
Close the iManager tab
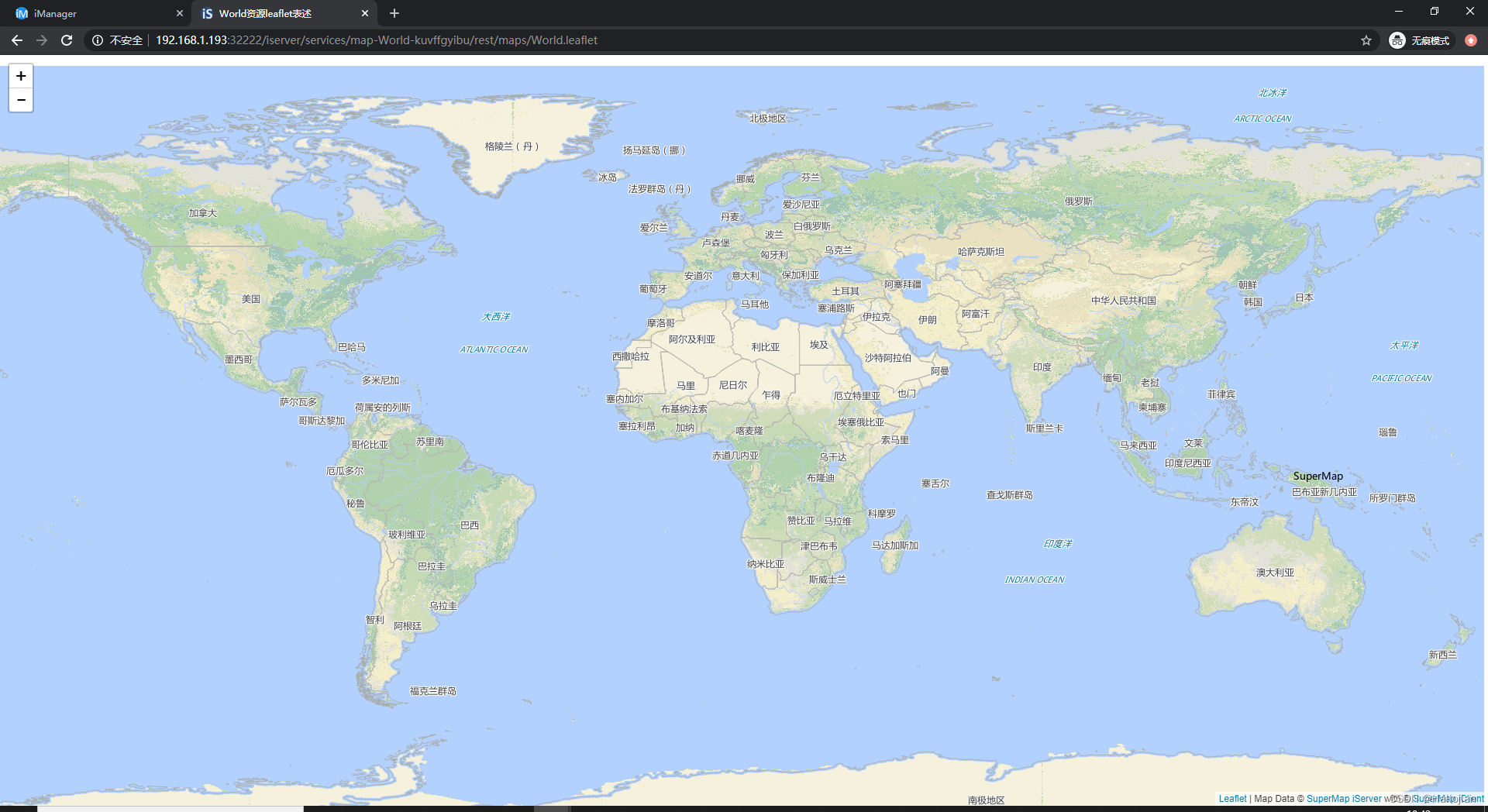(x=180, y=13)
